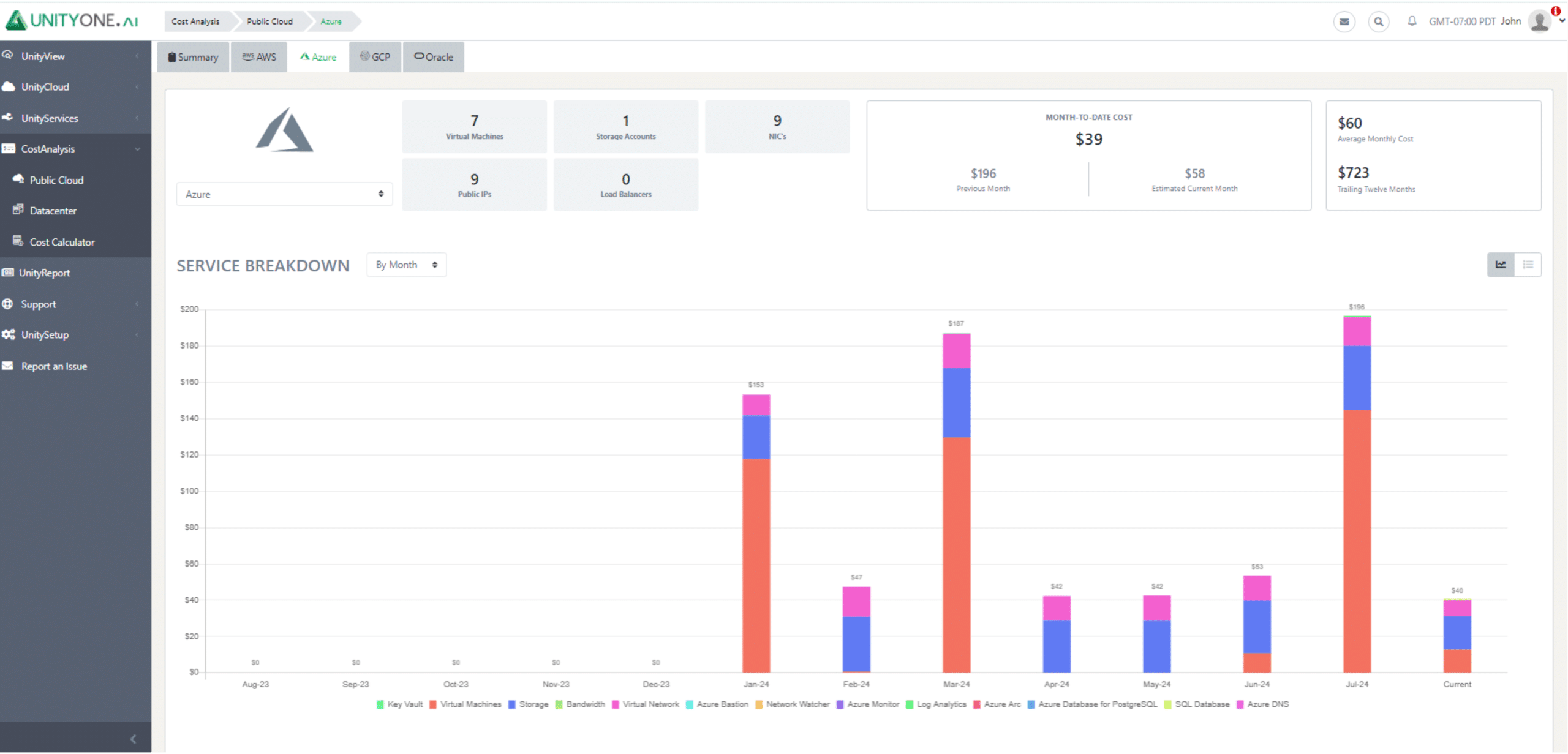Toggle Azure Bastion legend entry

[717, 704]
